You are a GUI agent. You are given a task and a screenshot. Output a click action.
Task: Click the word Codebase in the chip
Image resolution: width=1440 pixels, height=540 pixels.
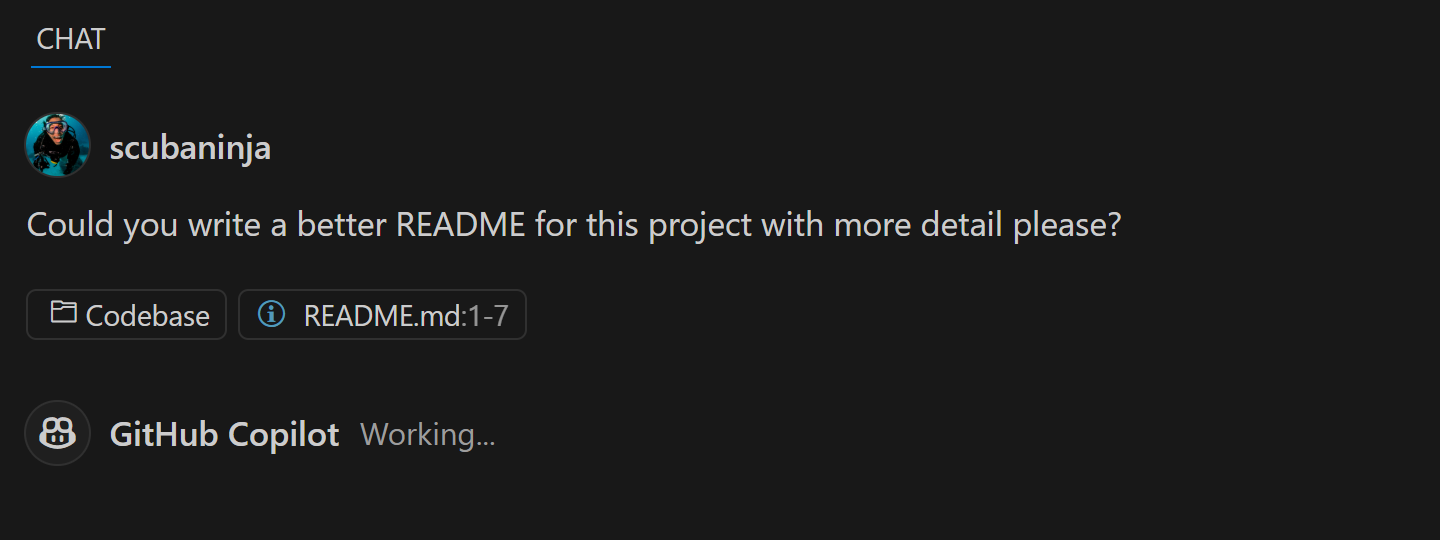pyautogui.click(x=148, y=316)
